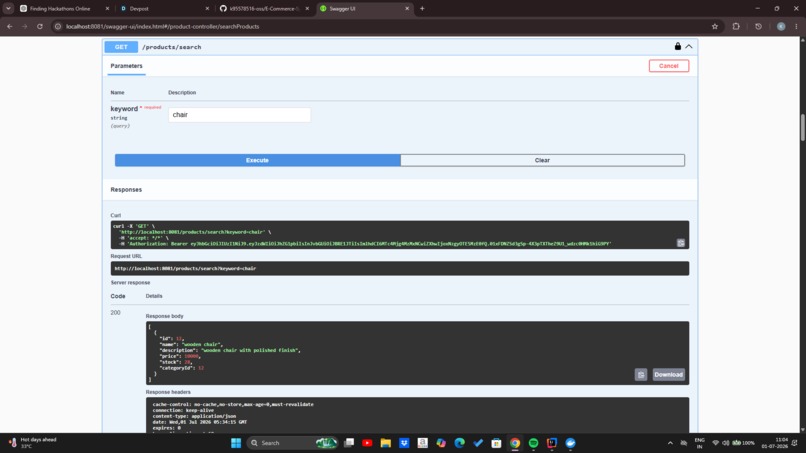Open the history icon in the browser toolbar
This screenshot has height=453, width=806.
point(758,26)
